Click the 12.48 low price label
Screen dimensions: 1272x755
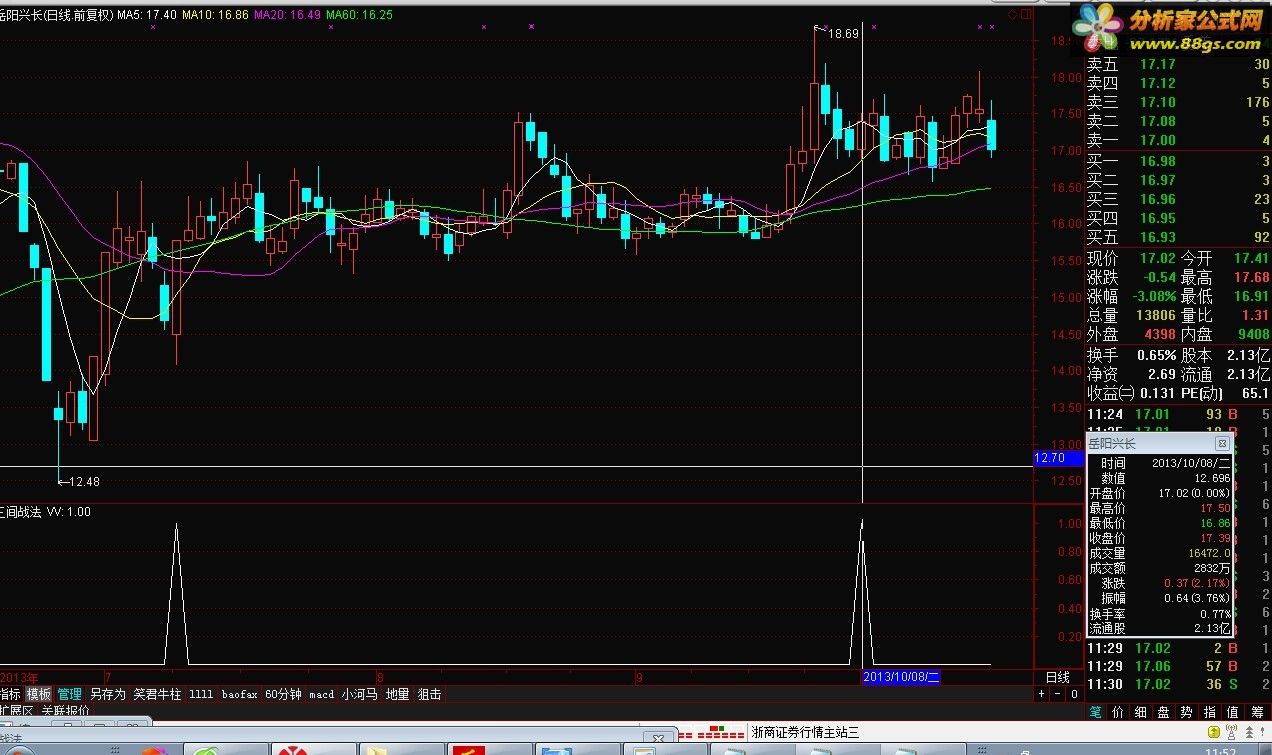[85, 482]
